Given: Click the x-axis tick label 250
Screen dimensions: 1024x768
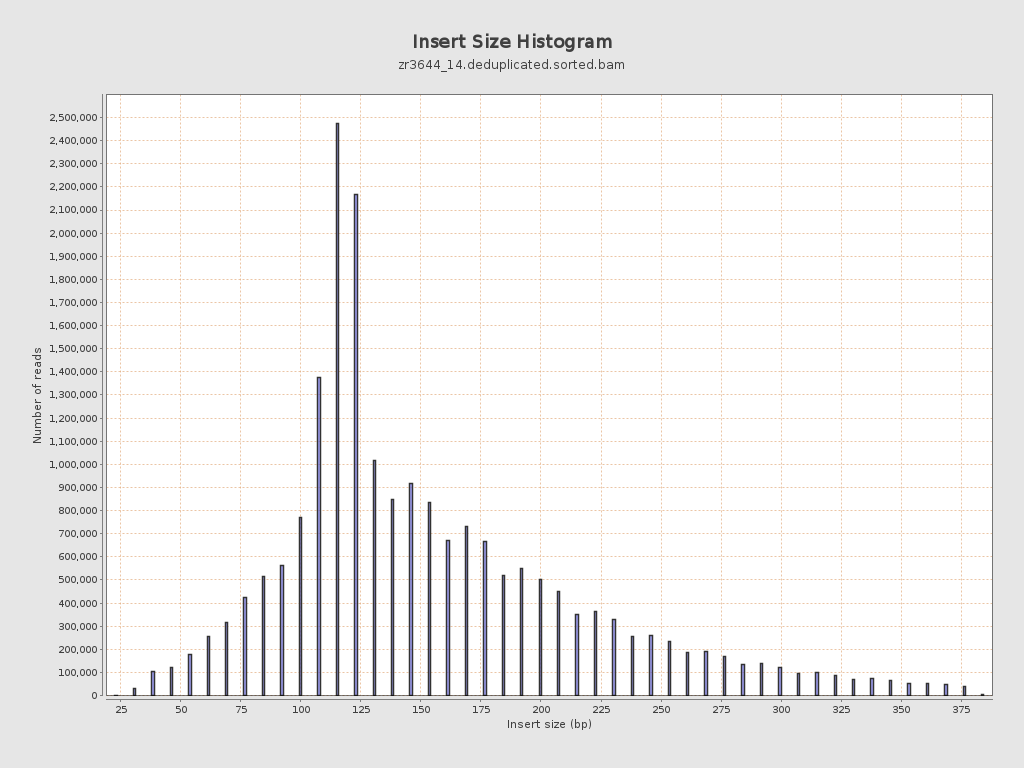Looking at the screenshot, I should [x=661, y=709].
